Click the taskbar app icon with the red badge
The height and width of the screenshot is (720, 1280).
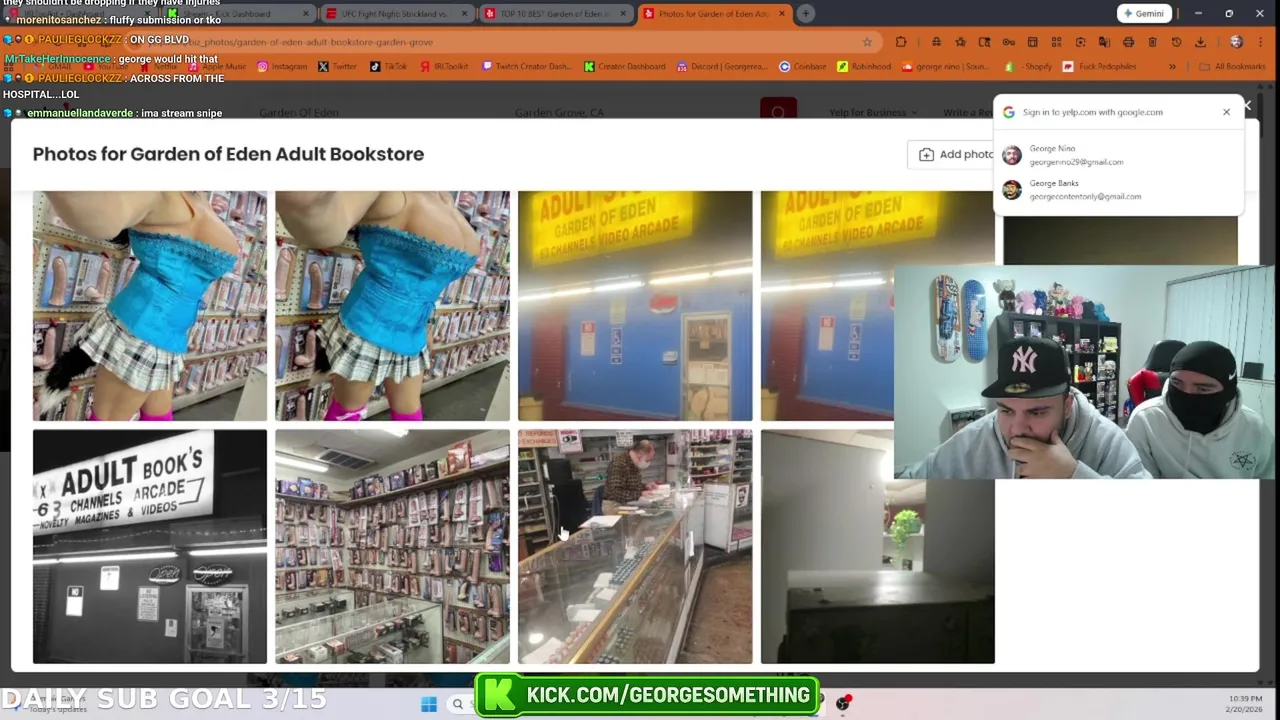[843, 704]
